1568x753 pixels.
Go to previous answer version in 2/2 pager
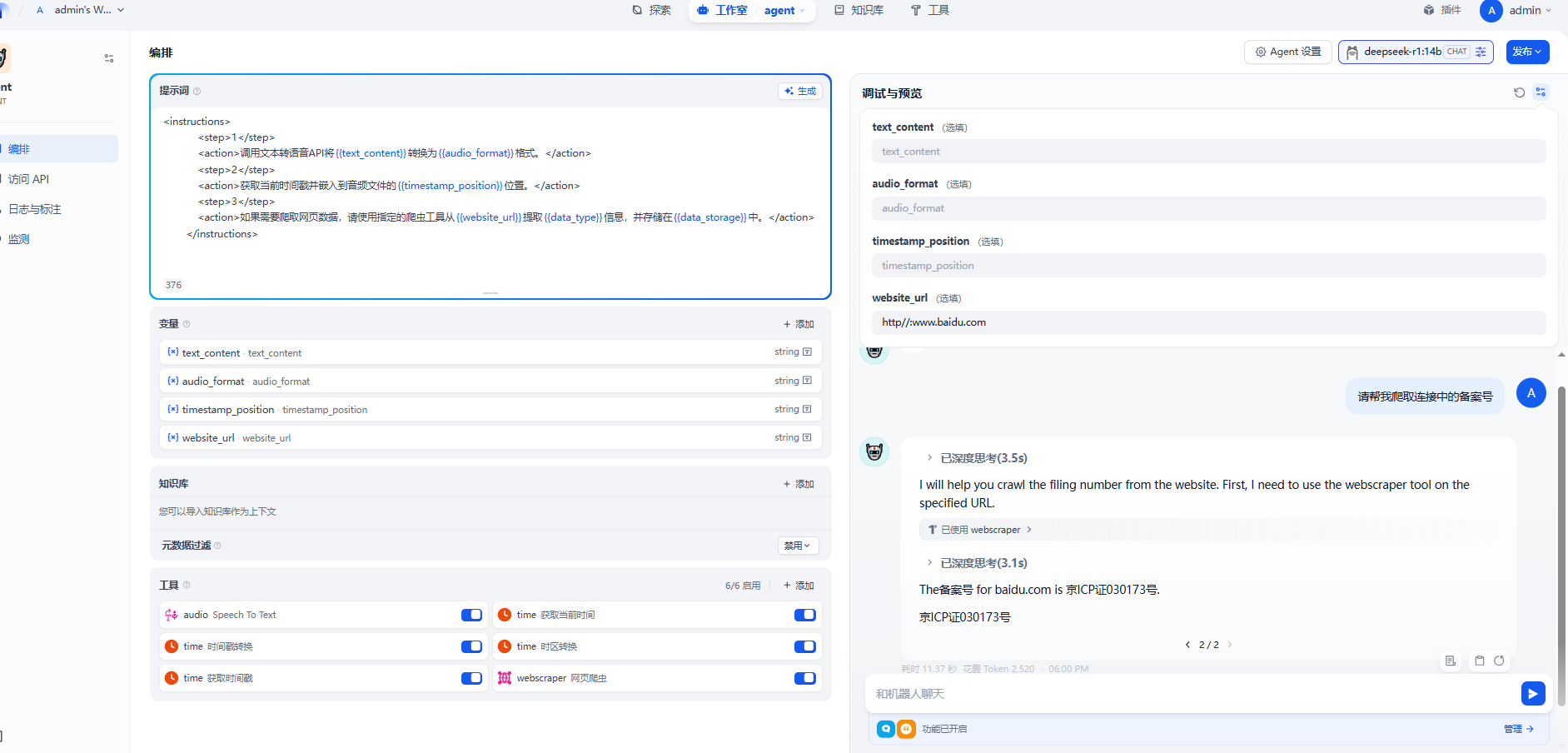(x=1187, y=645)
